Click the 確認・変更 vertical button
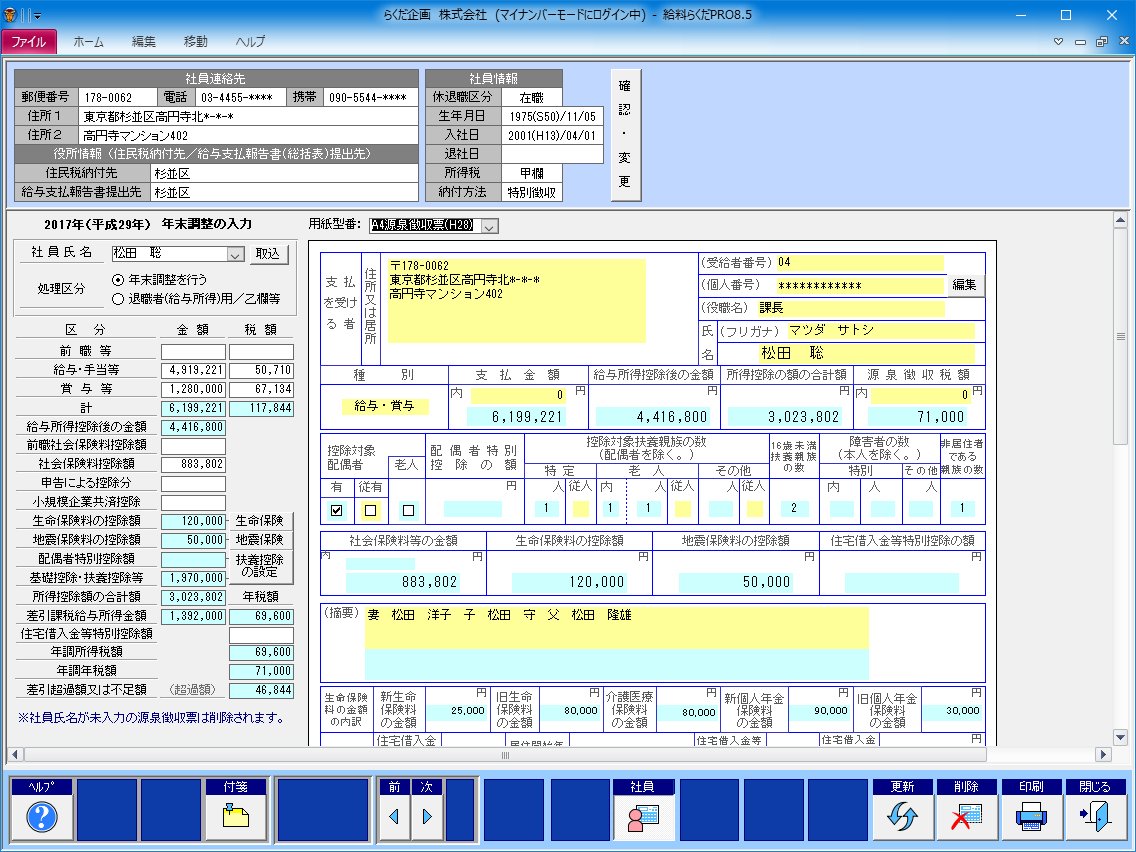This screenshot has width=1136, height=852. [x=625, y=135]
